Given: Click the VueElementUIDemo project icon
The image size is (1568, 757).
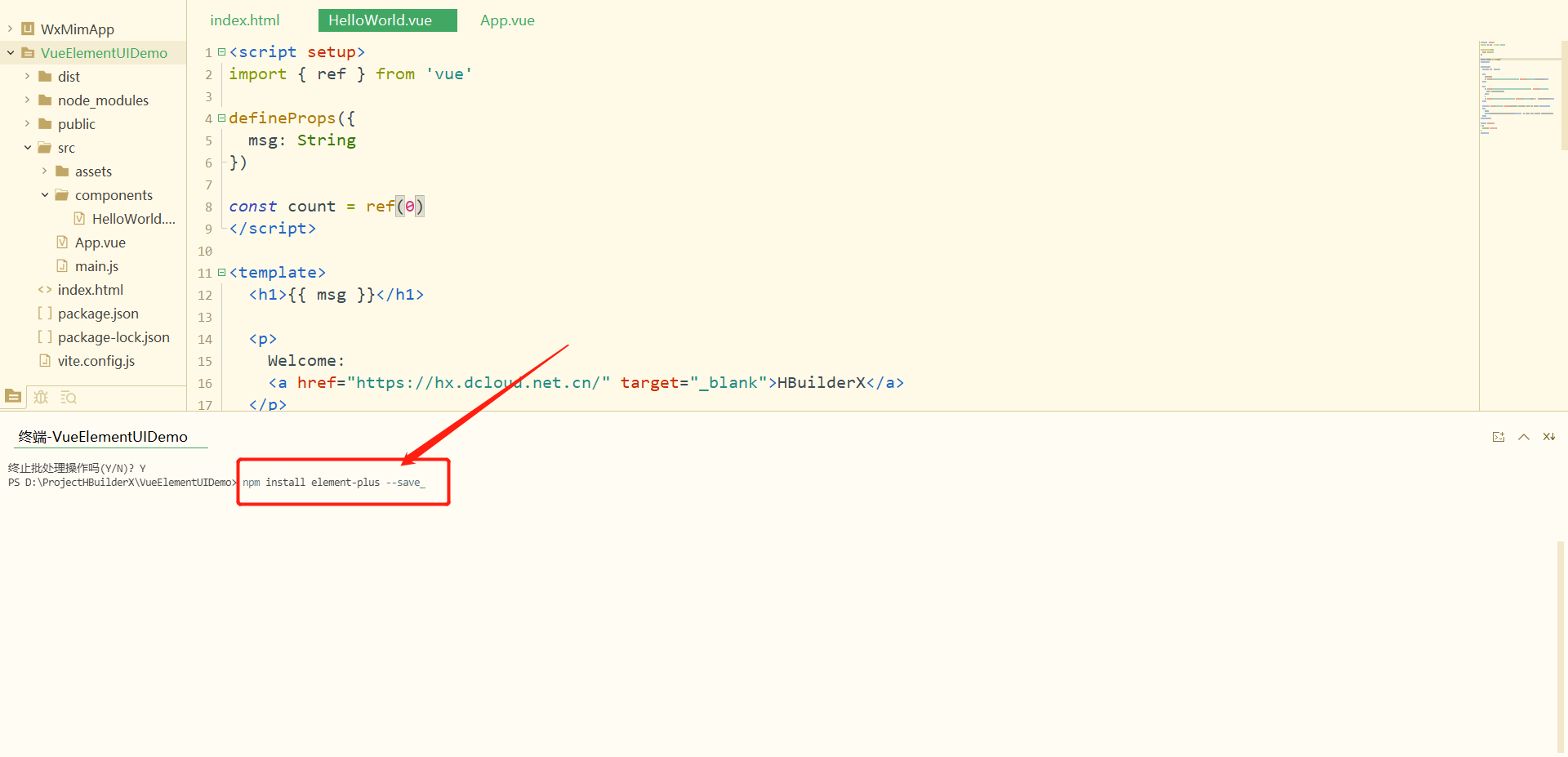Looking at the screenshot, I should pyautogui.click(x=28, y=53).
